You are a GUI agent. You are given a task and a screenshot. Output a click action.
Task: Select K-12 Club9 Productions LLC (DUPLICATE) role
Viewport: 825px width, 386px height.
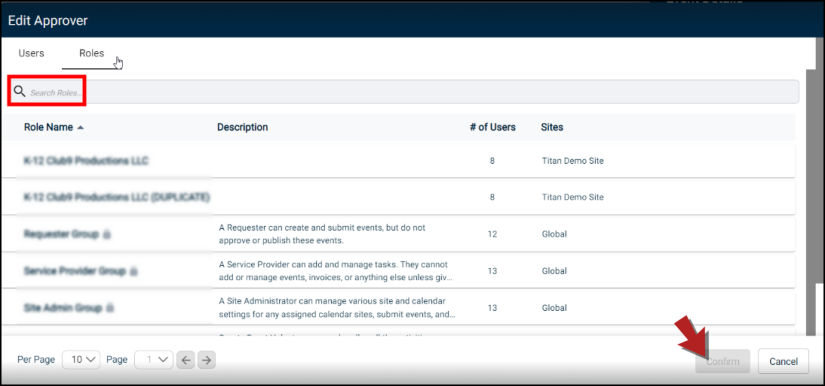[x=398, y=197]
